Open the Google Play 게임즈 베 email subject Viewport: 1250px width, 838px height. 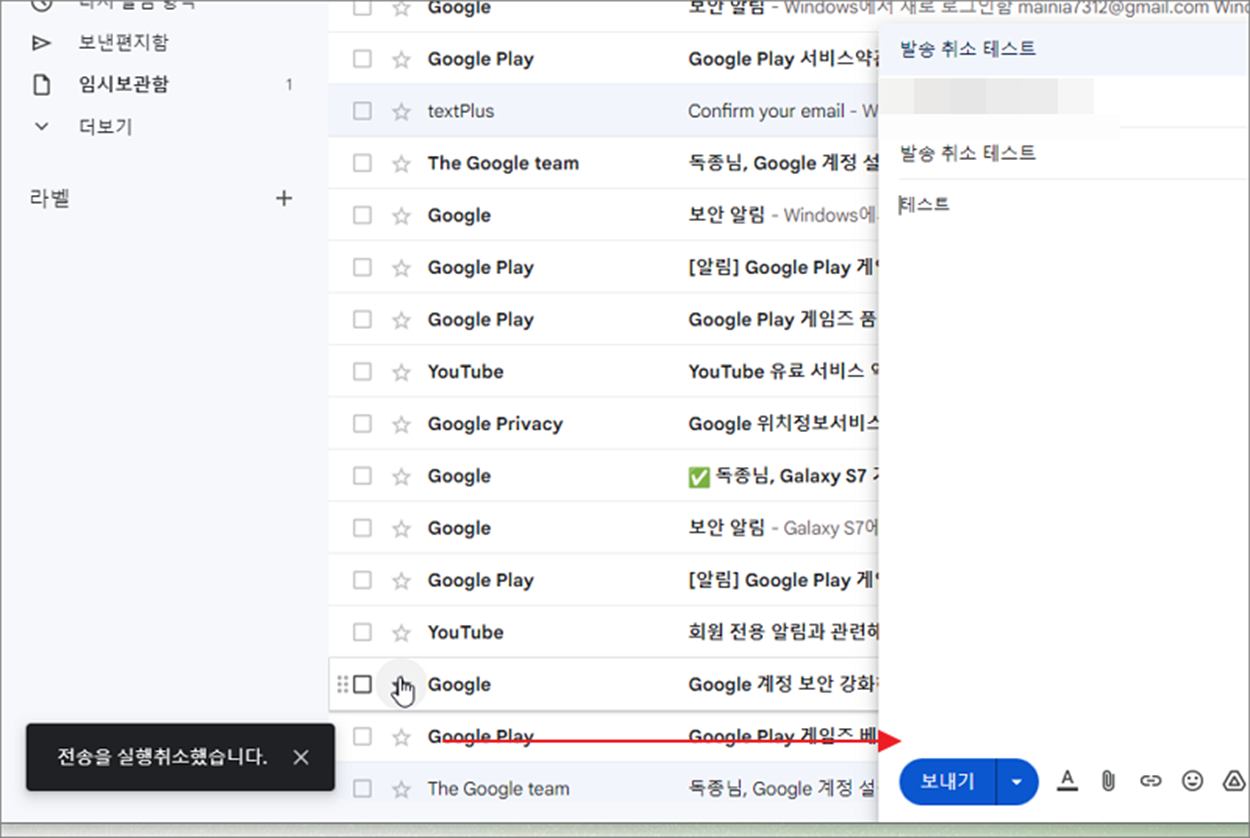(782, 737)
